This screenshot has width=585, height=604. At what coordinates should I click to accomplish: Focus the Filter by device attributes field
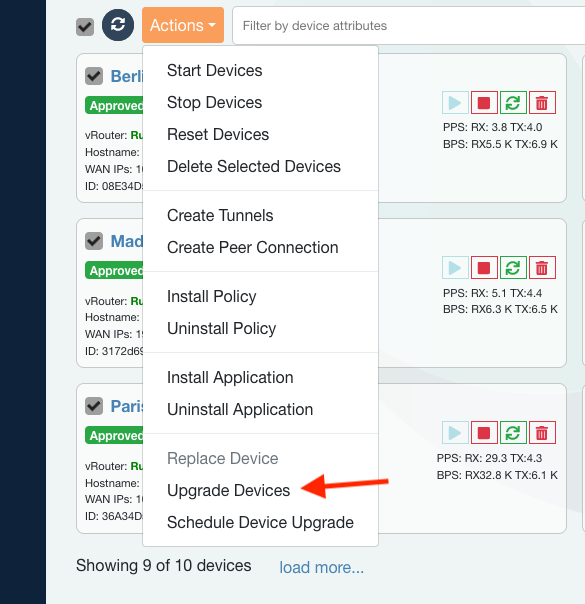409,25
